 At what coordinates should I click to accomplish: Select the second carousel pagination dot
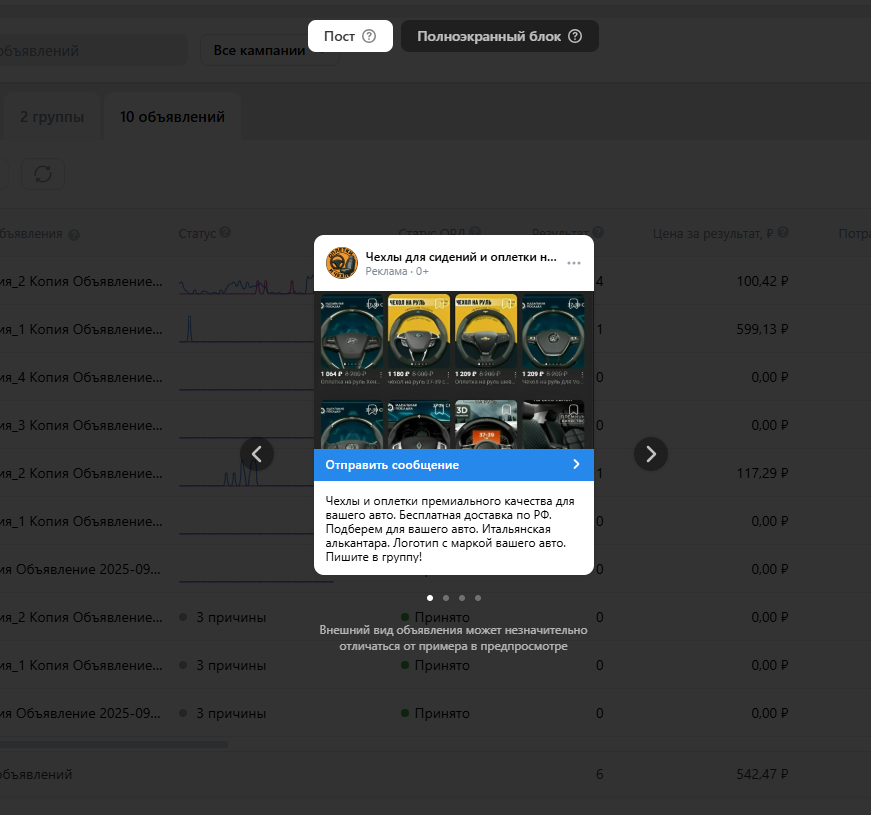point(446,598)
